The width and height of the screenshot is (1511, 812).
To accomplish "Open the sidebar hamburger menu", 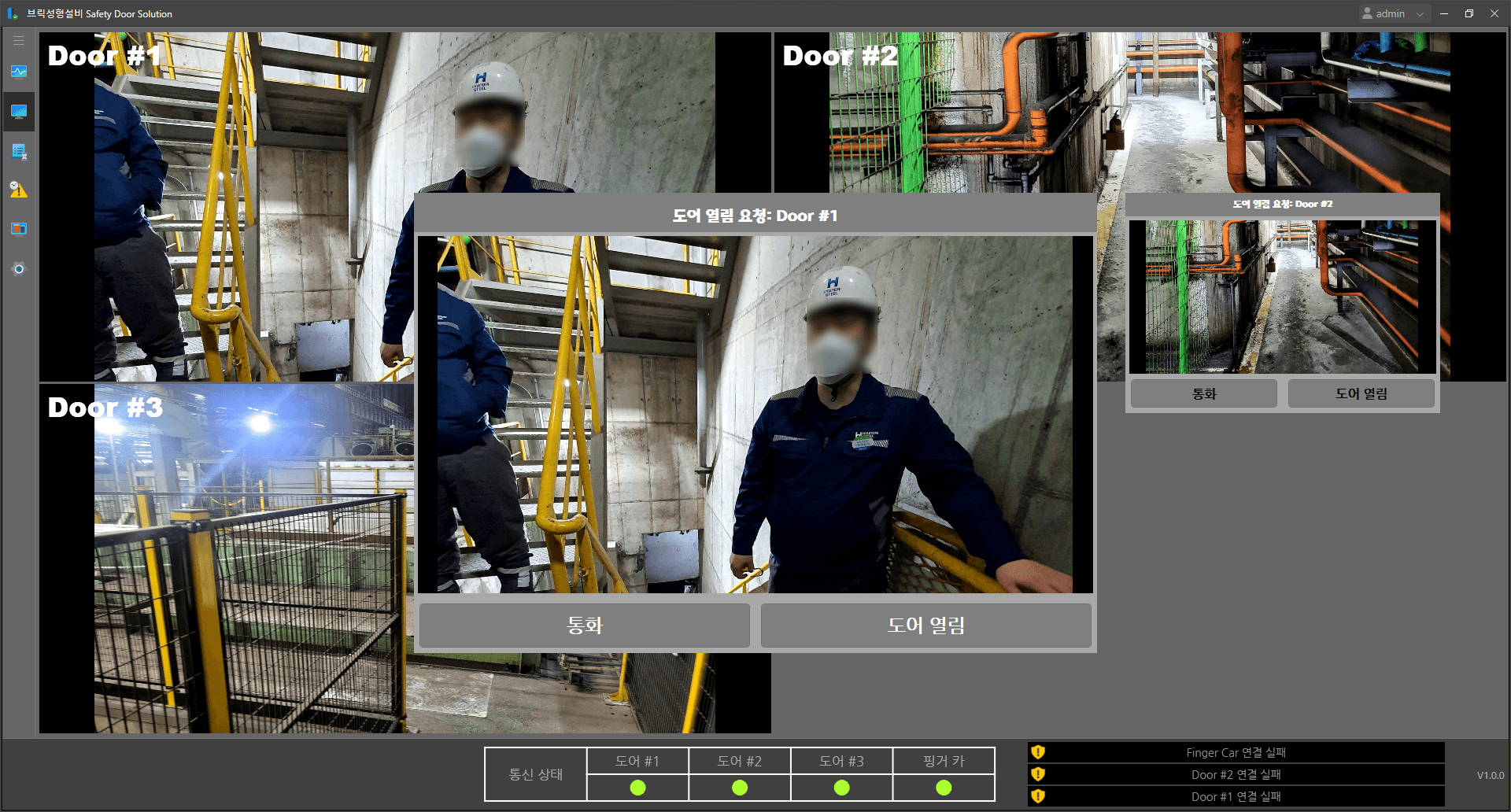I will point(18,39).
